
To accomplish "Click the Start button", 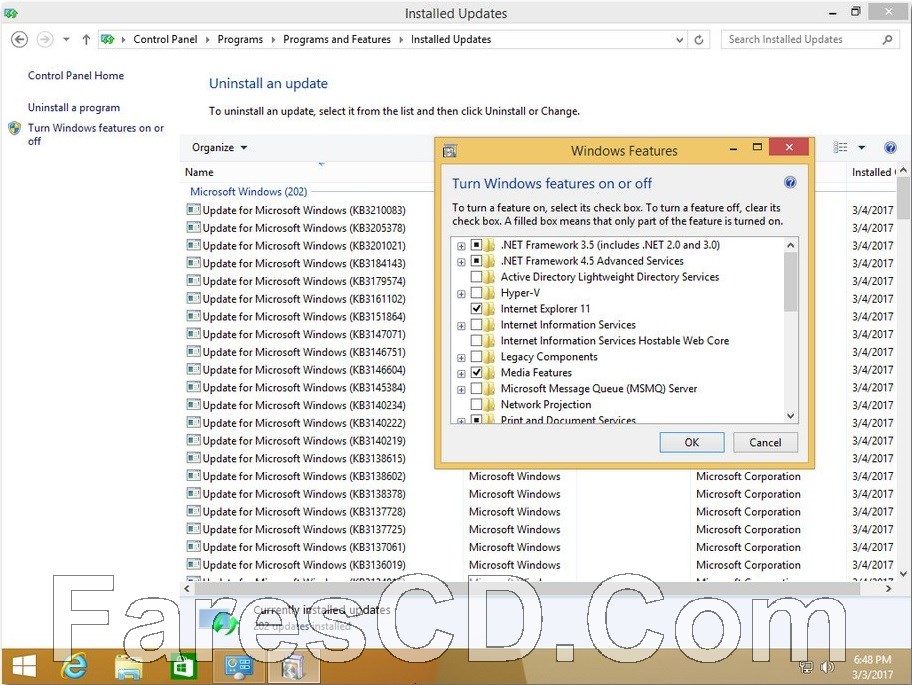I will tap(24, 666).
